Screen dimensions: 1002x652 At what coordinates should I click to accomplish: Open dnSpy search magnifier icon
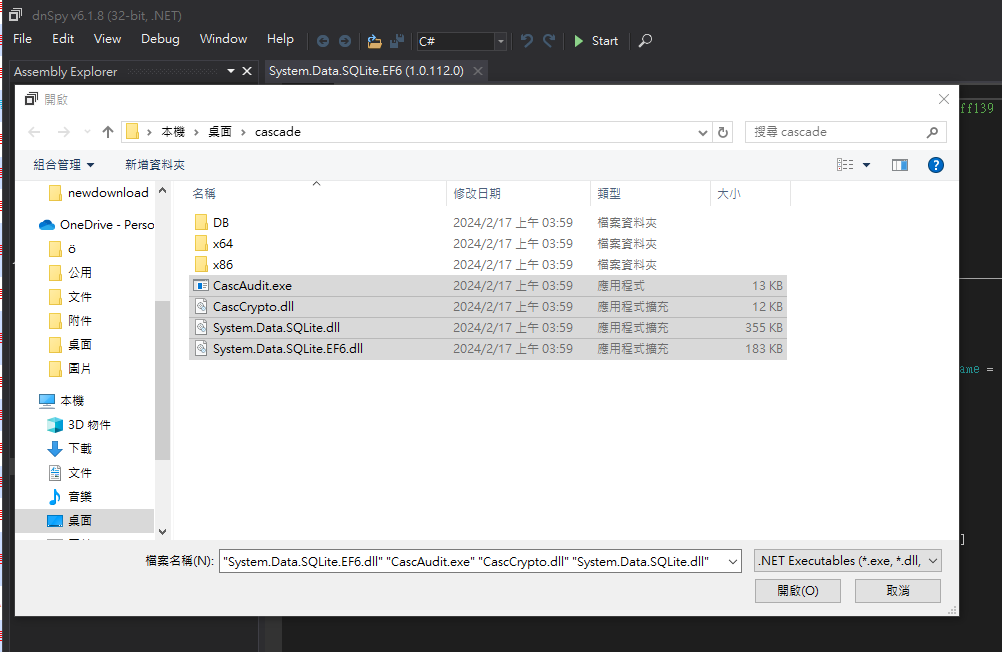coord(645,41)
